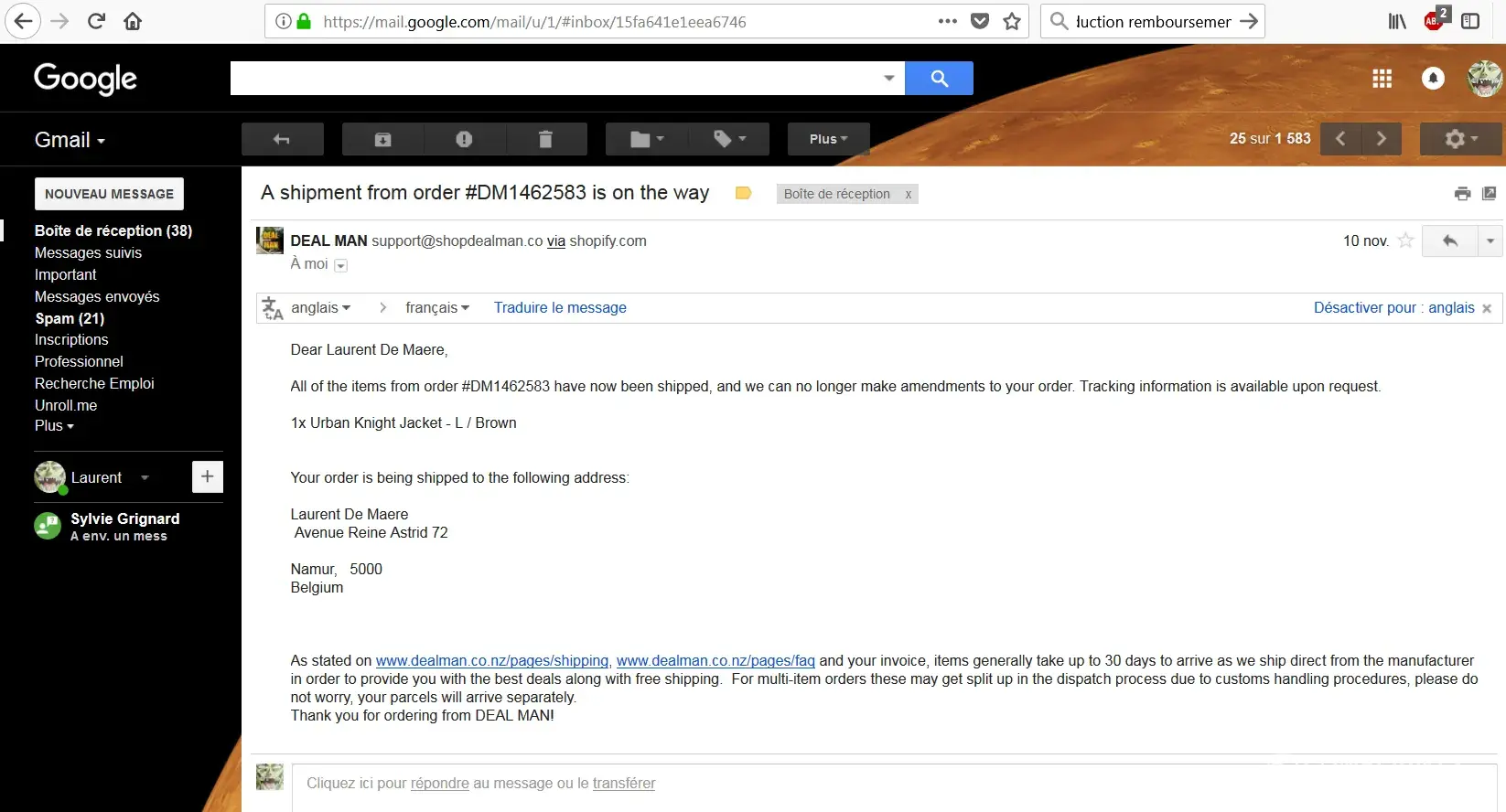Remove the Boîte de réception label

(x=908, y=194)
